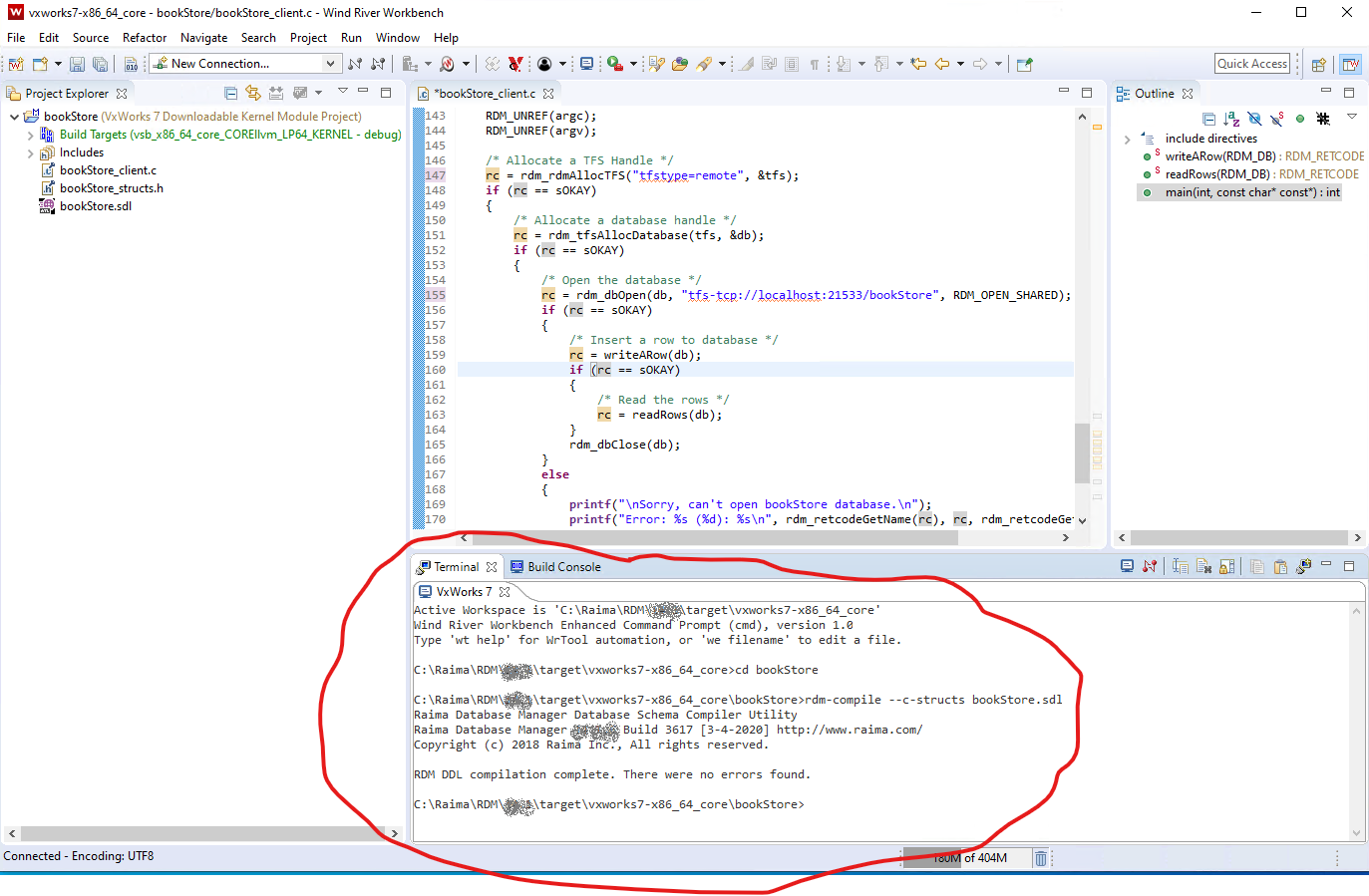Toggle Hide Inactive Elements hash icon
The width and height of the screenshot is (1369, 896).
click(1323, 119)
